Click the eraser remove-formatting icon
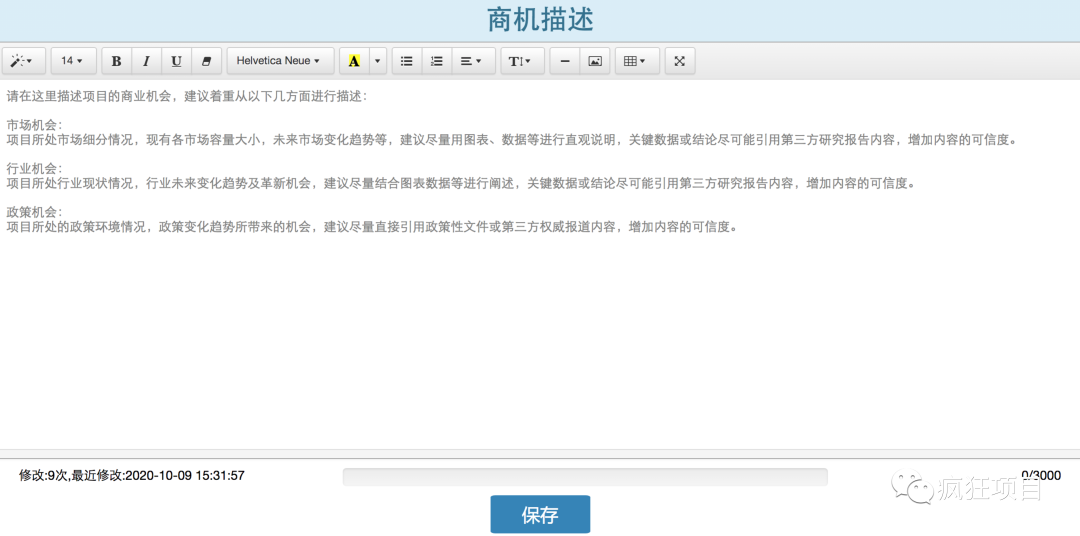This screenshot has width=1080, height=536. point(206,61)
